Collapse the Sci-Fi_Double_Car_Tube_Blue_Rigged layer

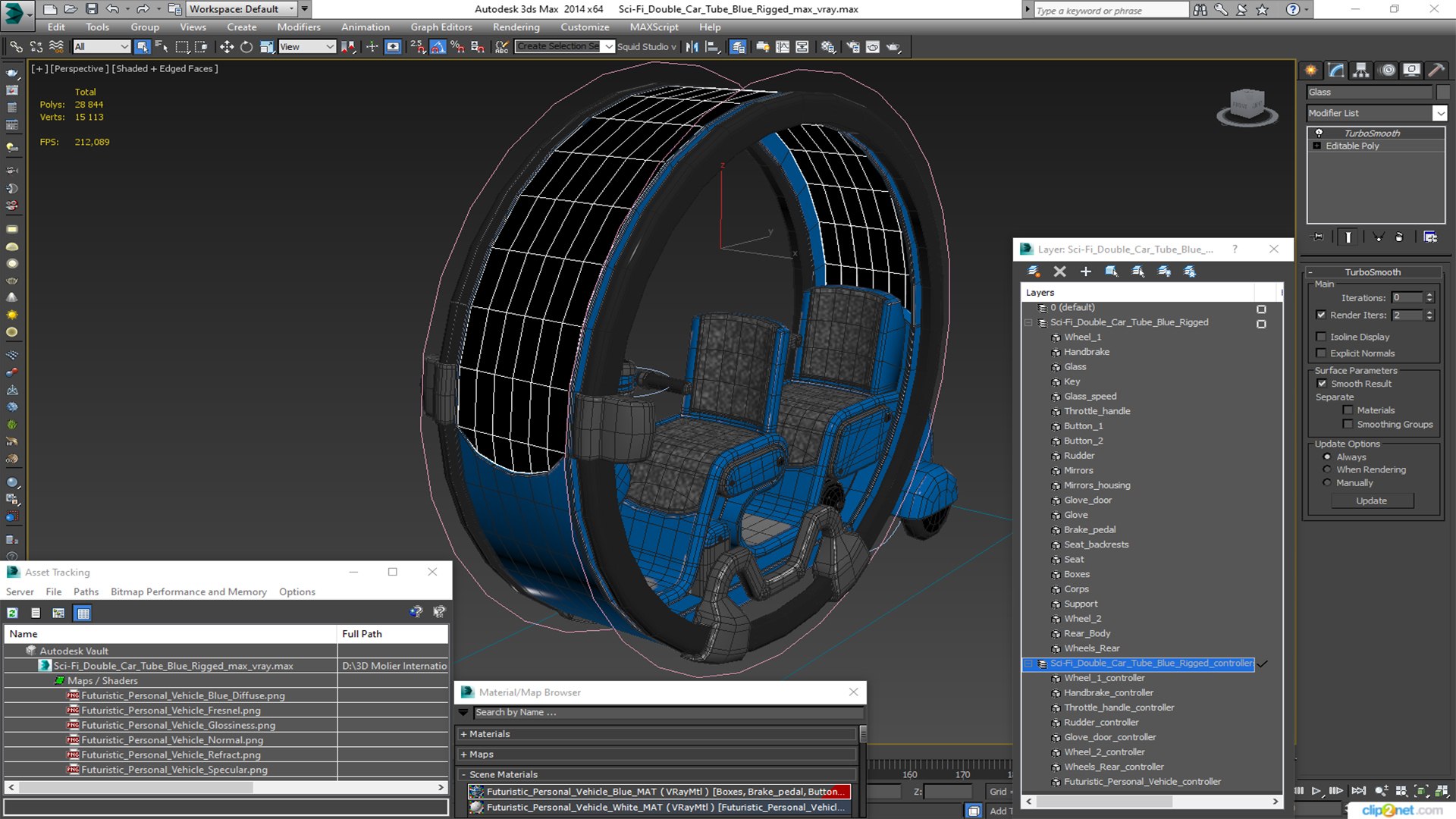coord(1029,323)
